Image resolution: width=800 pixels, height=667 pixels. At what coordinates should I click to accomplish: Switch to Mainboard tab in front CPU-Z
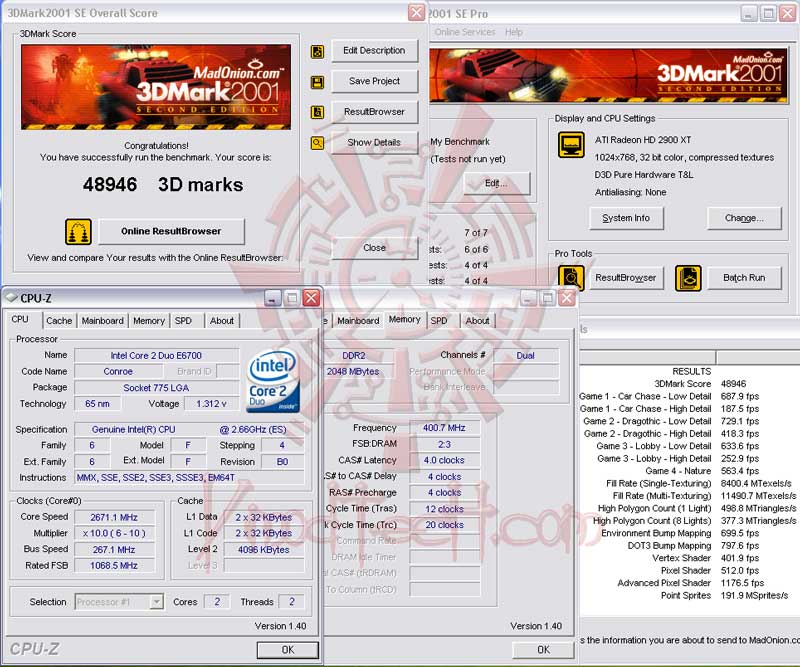(x=103, y=321)
